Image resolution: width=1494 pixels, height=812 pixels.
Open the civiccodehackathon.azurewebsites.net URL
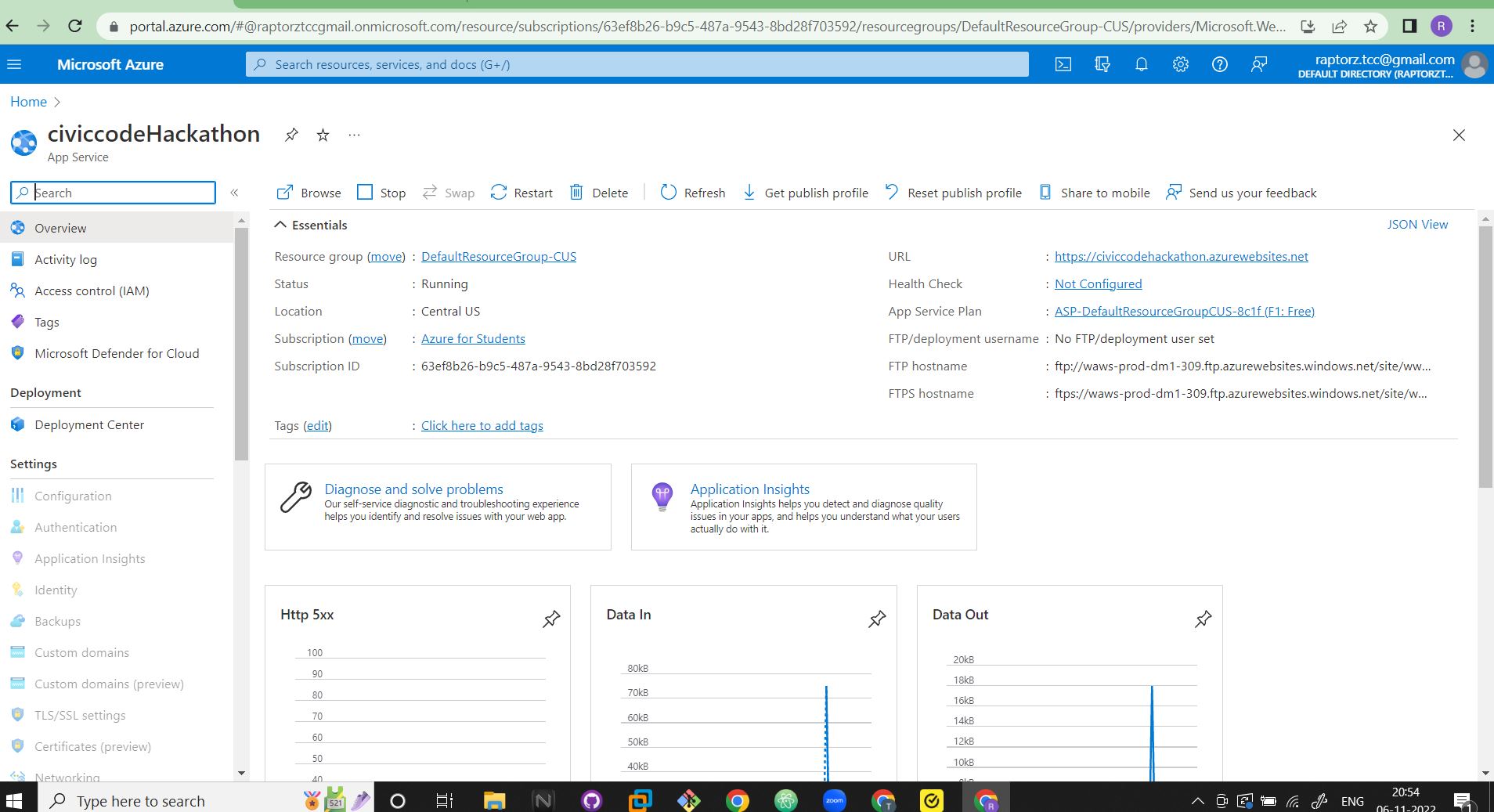pyautogui.click(x=1181, y=256)
